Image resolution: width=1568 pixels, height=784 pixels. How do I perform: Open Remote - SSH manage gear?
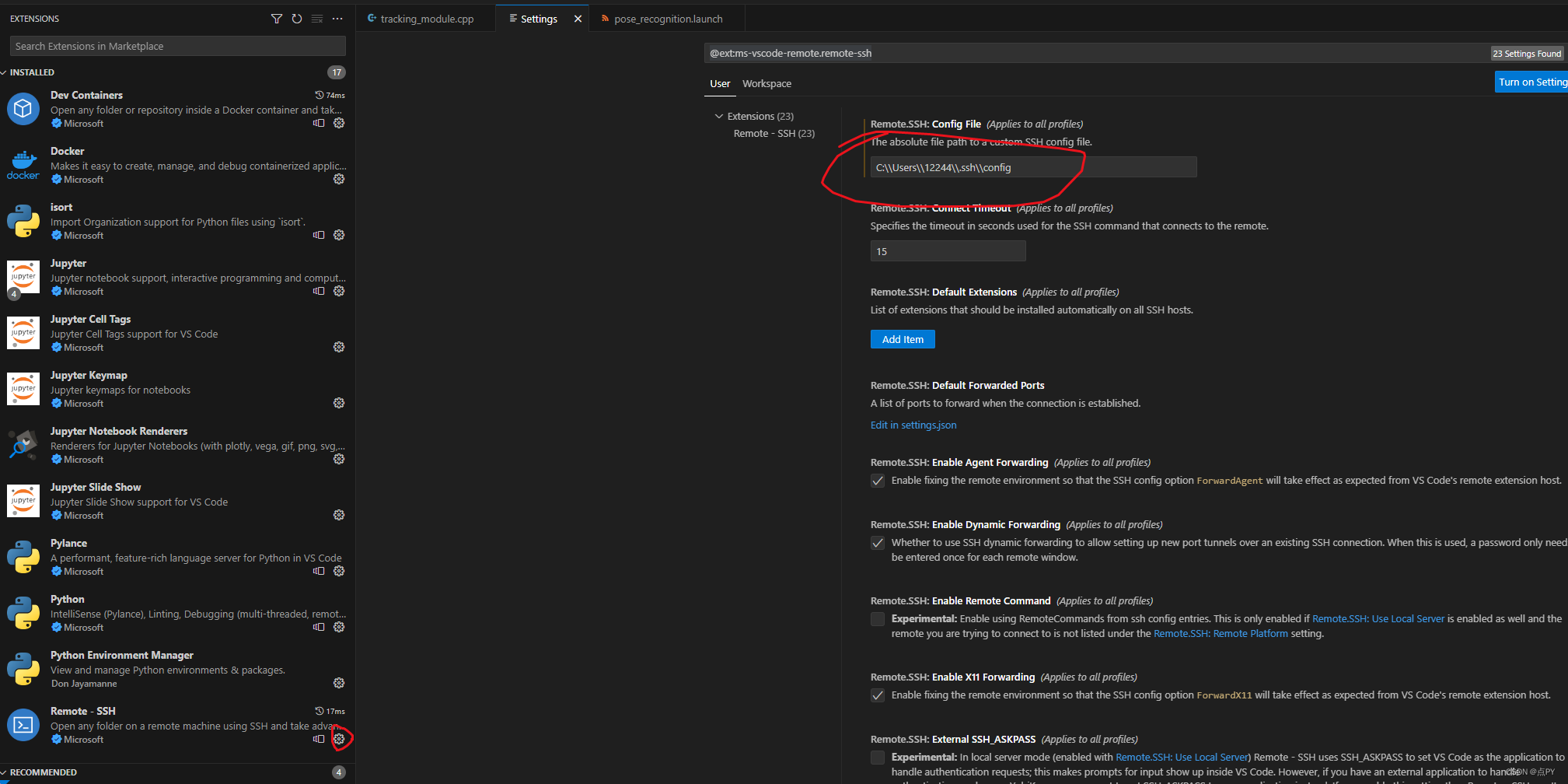click(x=339, y=739)
